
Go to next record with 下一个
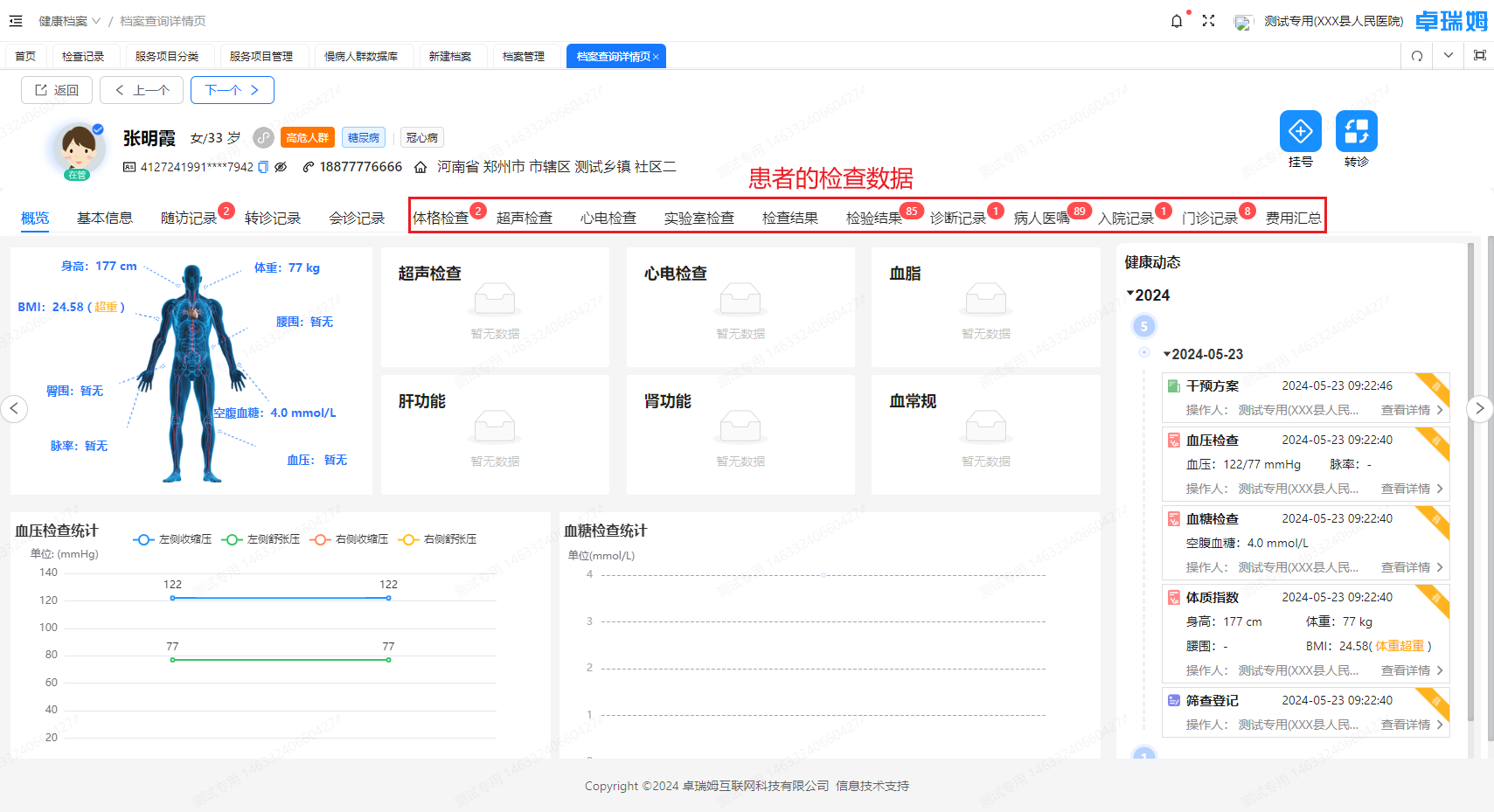coord(233,90)
